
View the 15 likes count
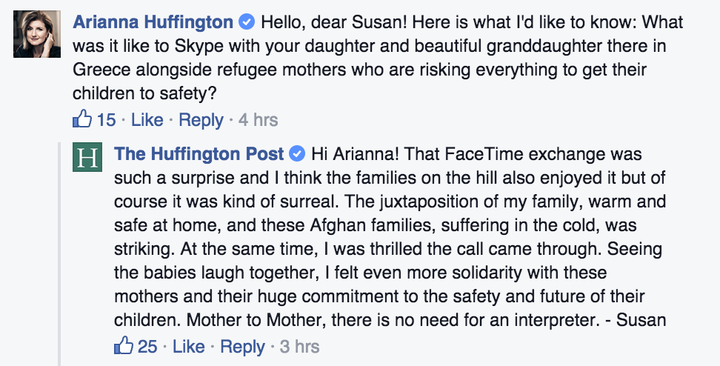106,120
